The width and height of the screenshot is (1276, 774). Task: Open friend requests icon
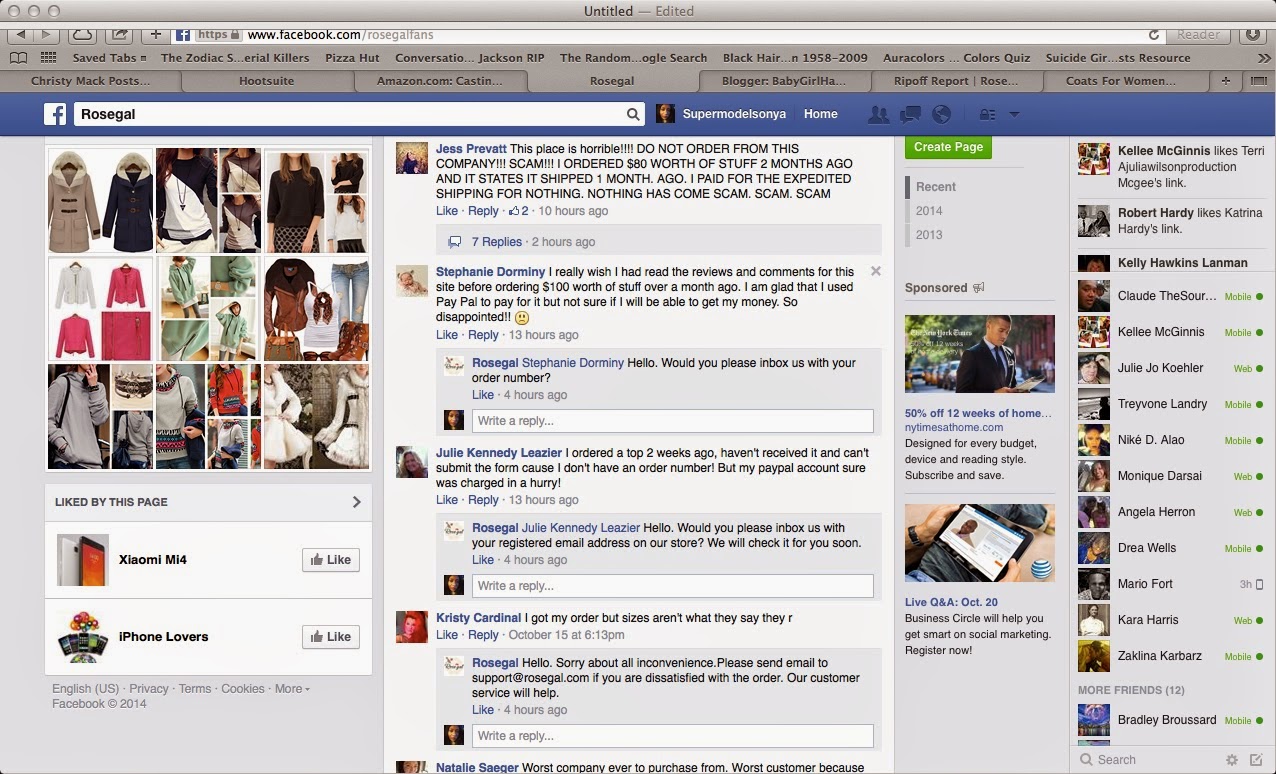879,114
